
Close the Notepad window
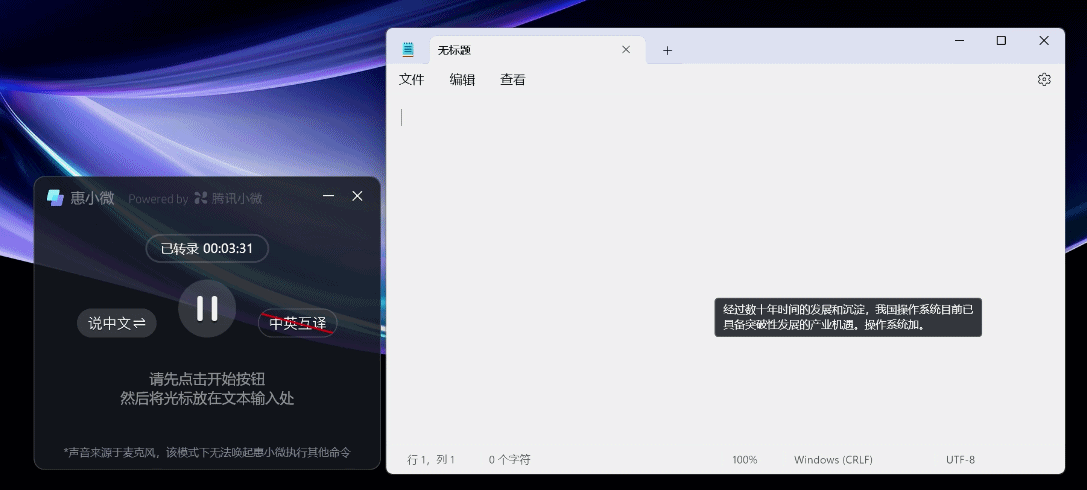click(x=1044, y=41)
